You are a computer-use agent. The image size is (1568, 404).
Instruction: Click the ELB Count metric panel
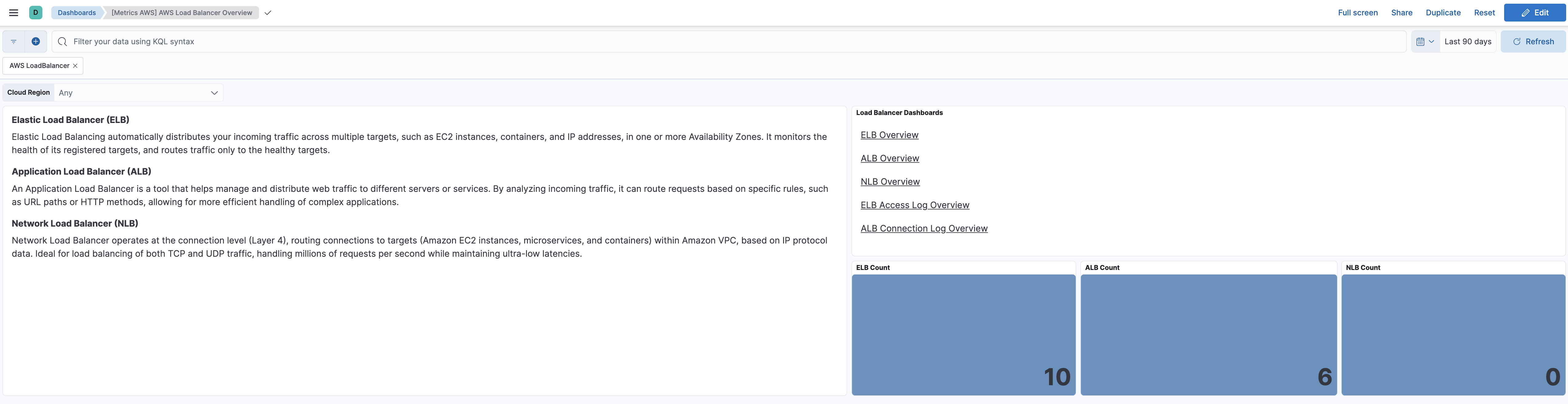coord(963,335)
